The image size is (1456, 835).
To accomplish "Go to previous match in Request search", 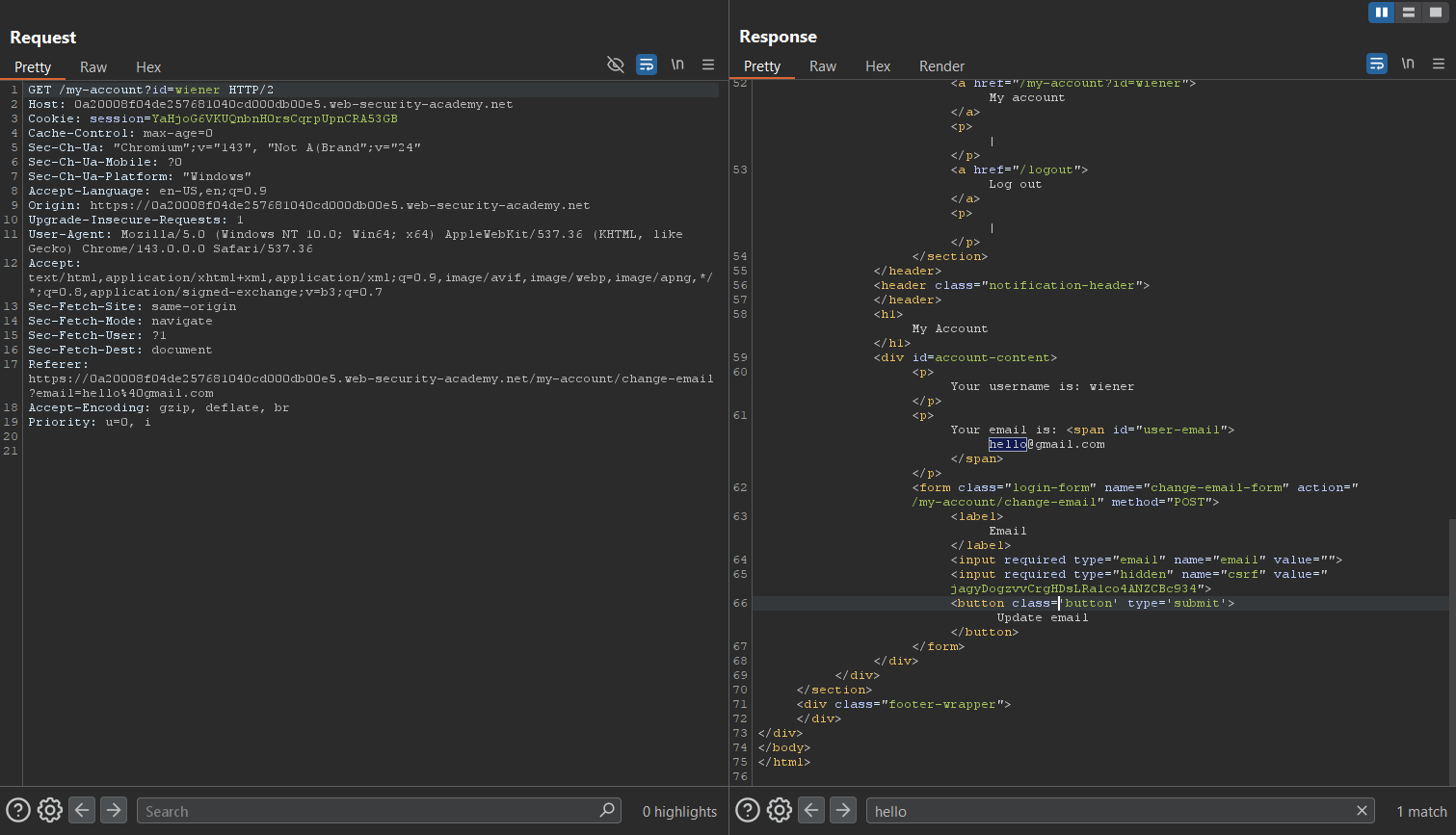I will point(82,810).
